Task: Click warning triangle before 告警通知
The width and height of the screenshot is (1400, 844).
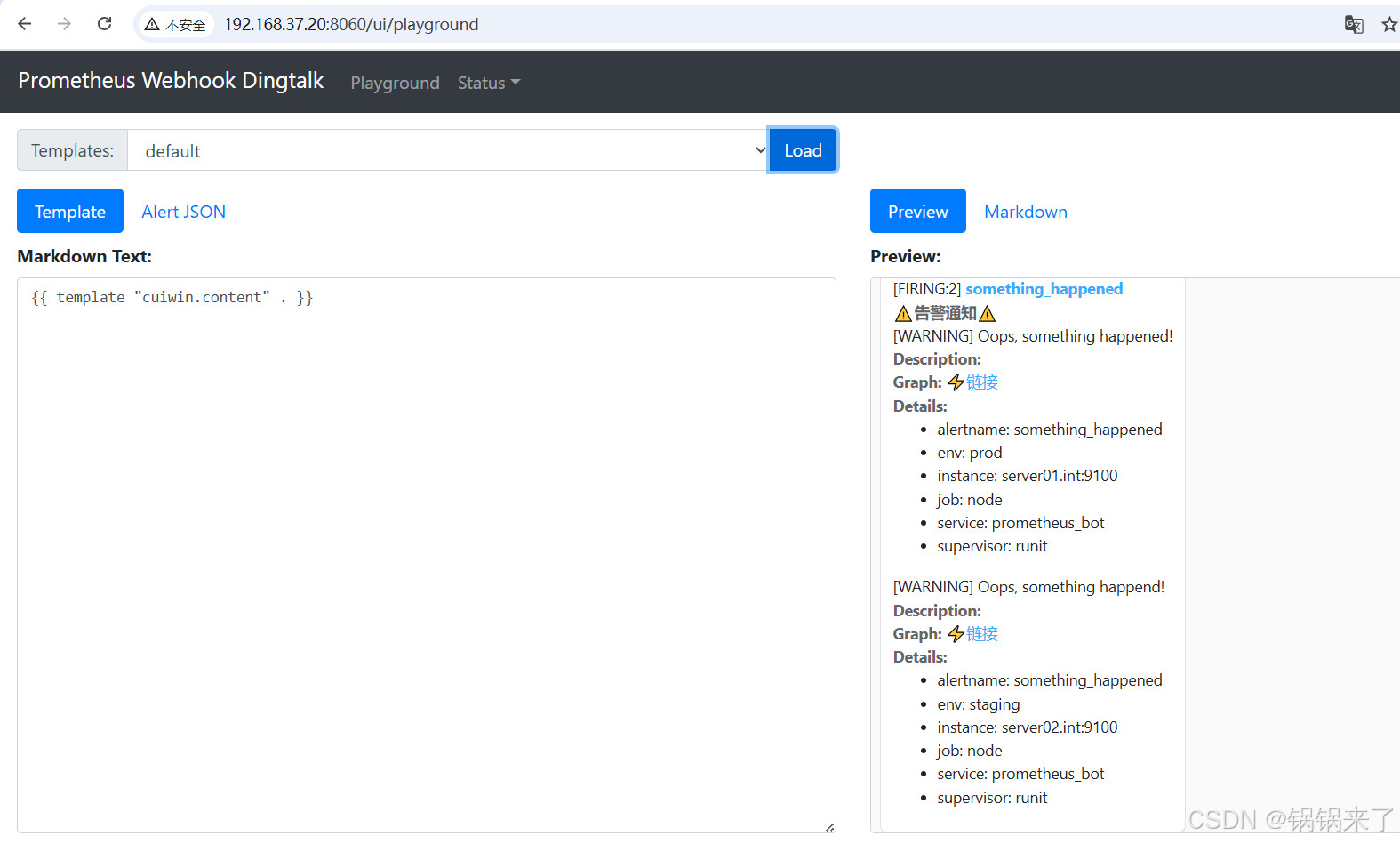Action: tap(903, 314)
